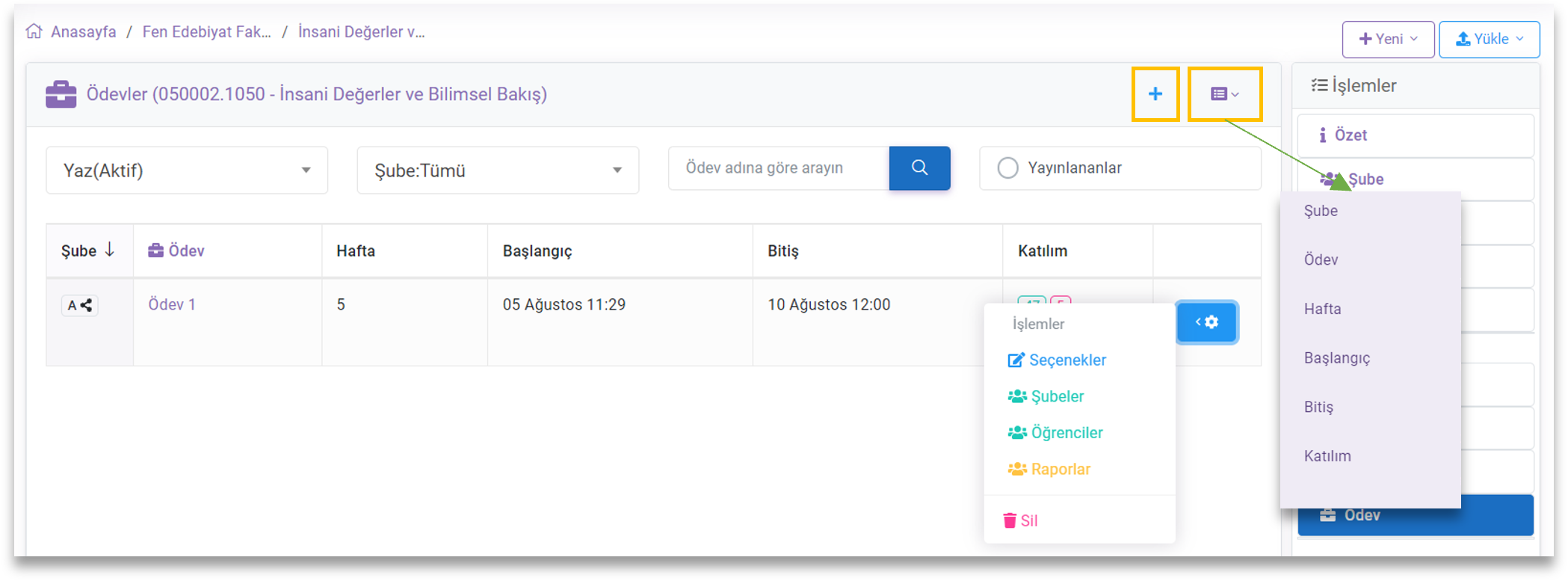The width and height of the screenshot is (1568, 581).
Task: Select Seçenekler from the İşlemler menu
Action: click(1057, 360)
